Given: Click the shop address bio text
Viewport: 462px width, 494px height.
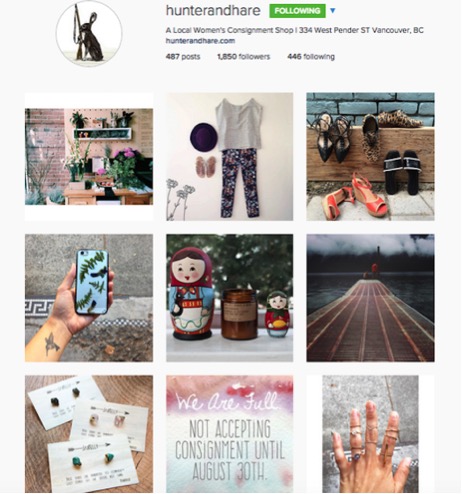Looking at the screenshot, I should tap(295, 30).
